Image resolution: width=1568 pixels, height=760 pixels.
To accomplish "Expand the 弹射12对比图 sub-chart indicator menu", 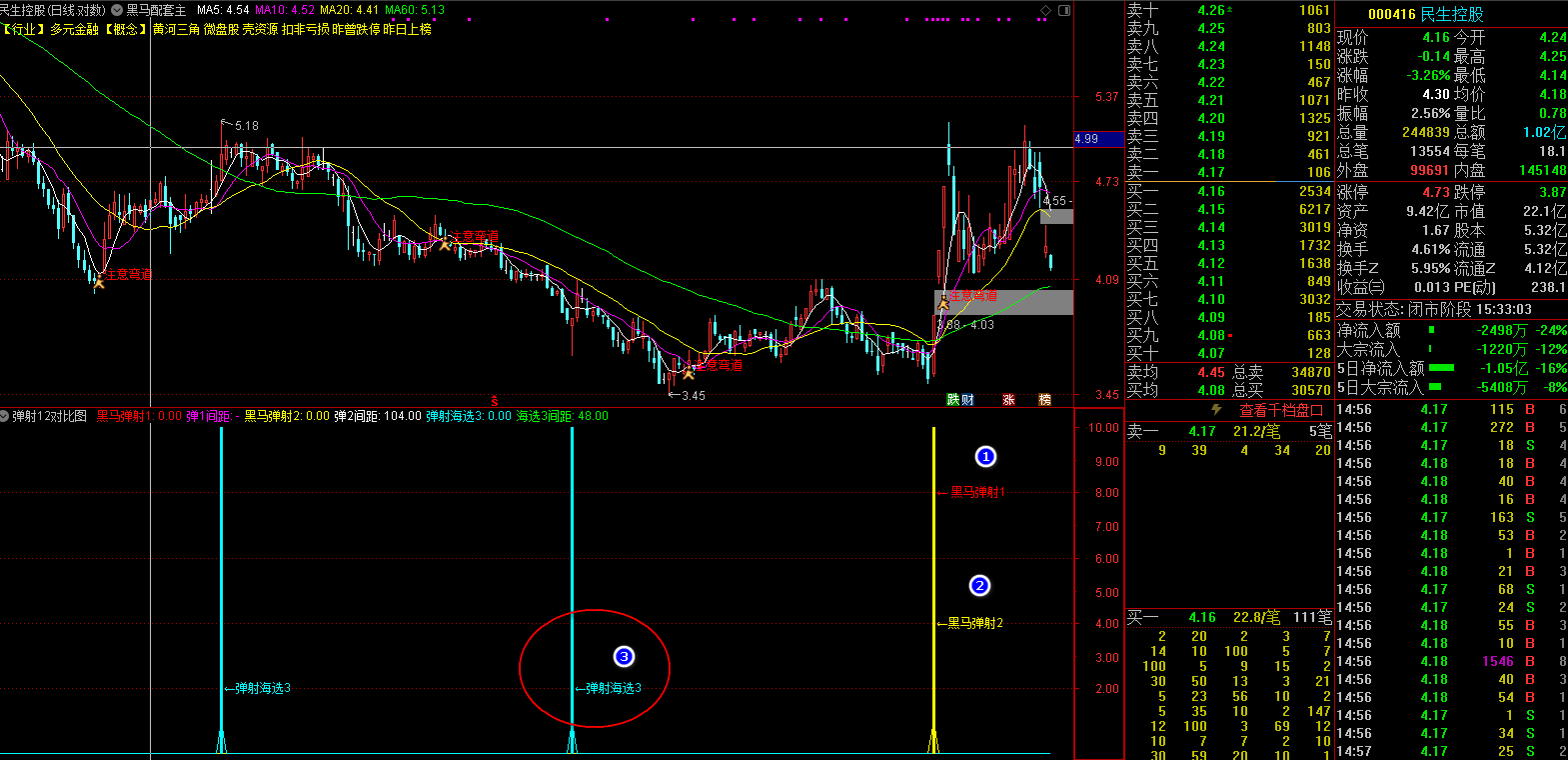I will click(x=6, y=416).
